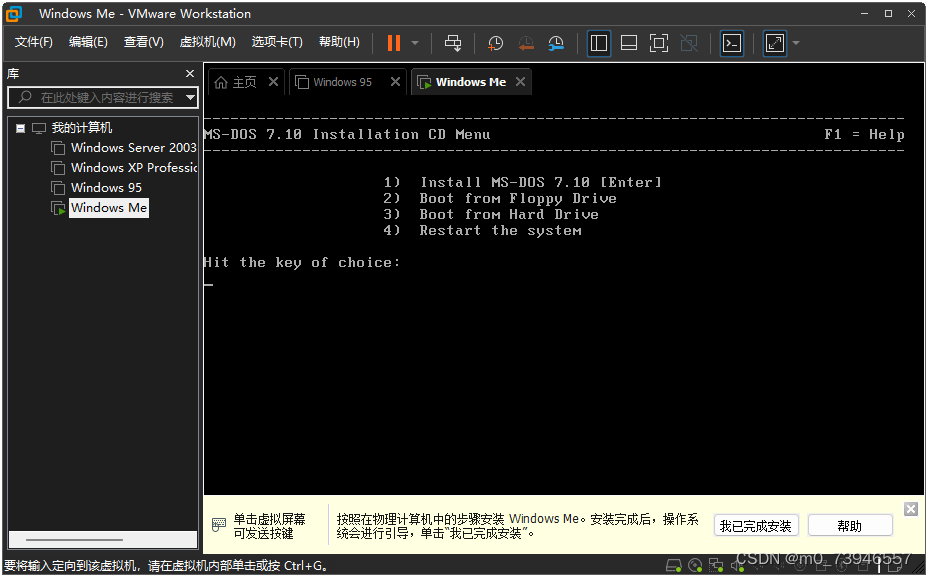Image resolution: width=928 pixels, height=577 pixels.
Task: Click the stretch guest display icon
Action: (775, 43)
